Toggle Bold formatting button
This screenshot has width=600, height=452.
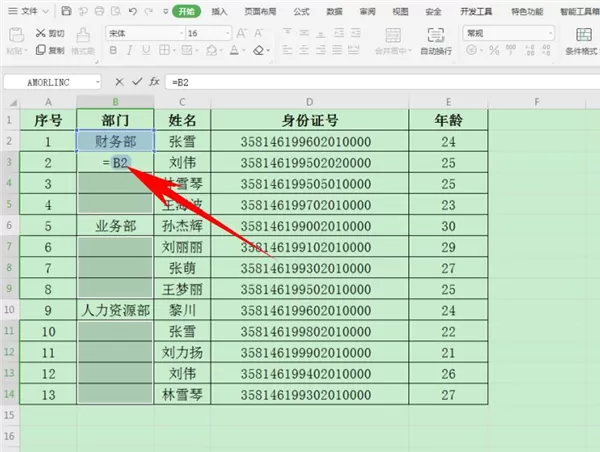(113, 50)
